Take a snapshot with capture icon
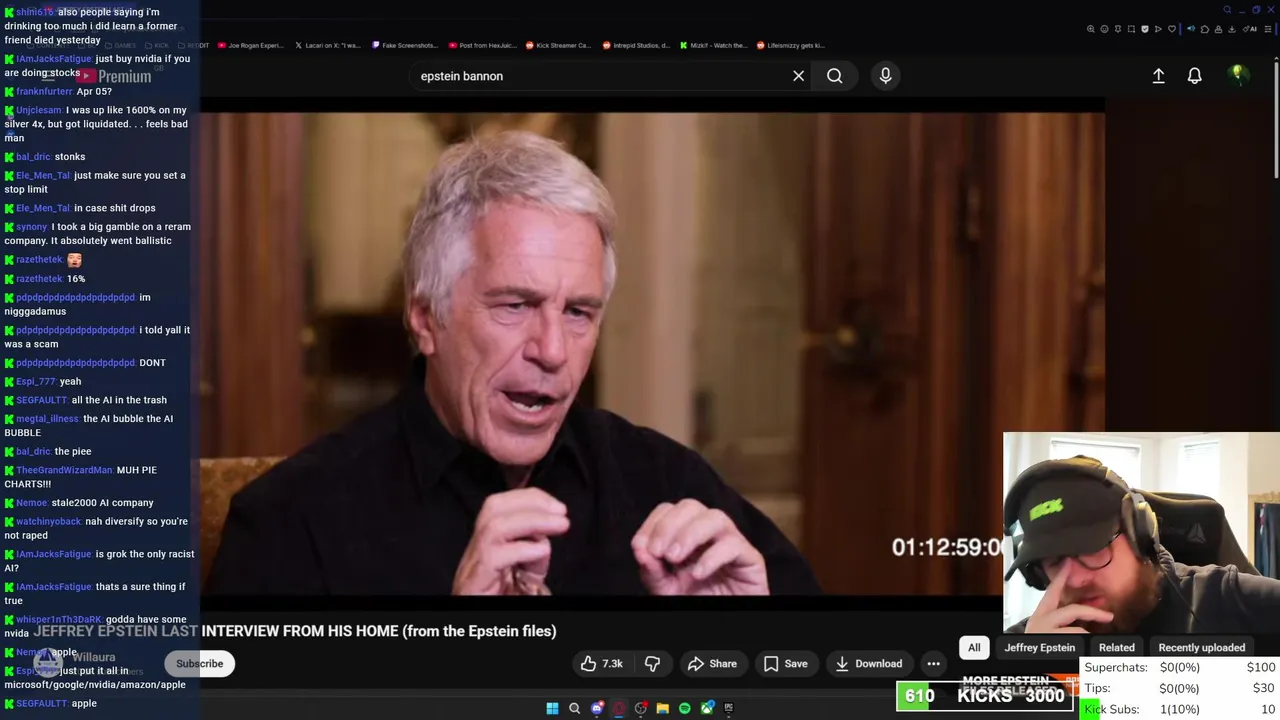This screenshot has height=720, width=1280. click(1131, 29)
